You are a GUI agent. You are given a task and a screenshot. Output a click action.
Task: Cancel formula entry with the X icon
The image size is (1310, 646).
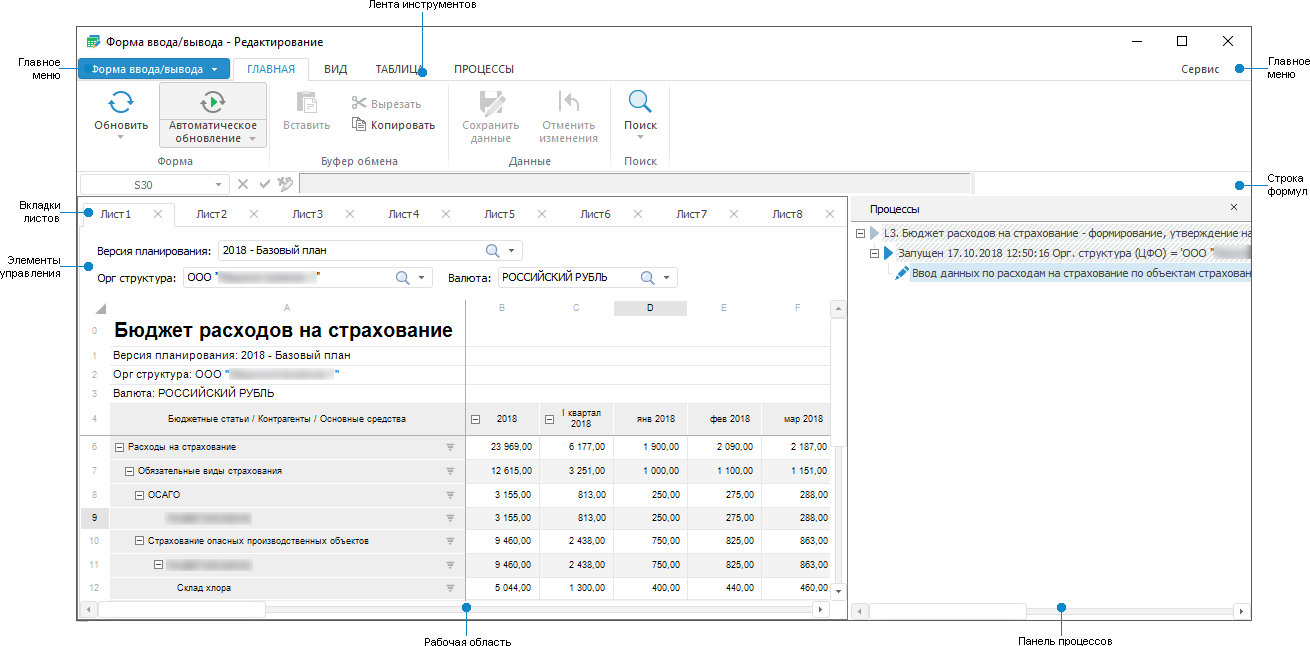coord(243,184)
